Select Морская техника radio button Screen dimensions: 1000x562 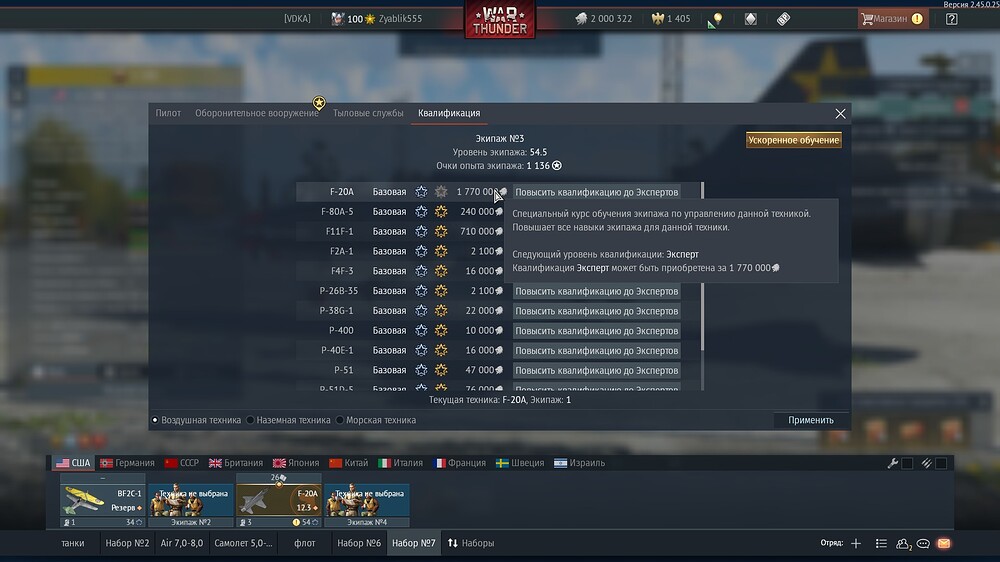pyautogui.click(x=340, y=420)
